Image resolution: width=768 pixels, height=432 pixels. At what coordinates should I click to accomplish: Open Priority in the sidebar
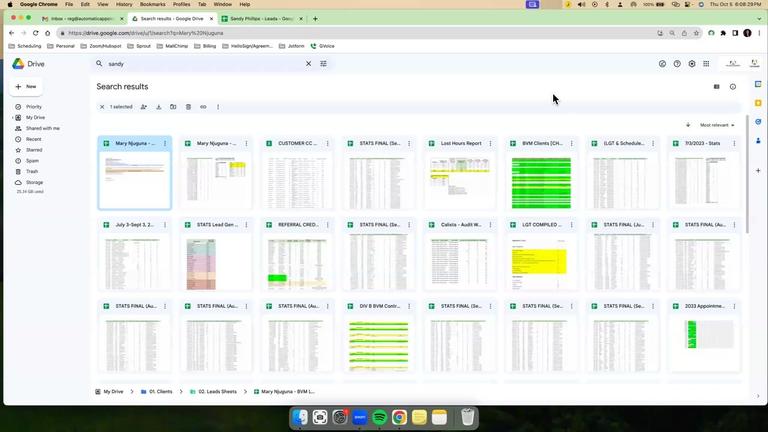click(x=34, y=107)
